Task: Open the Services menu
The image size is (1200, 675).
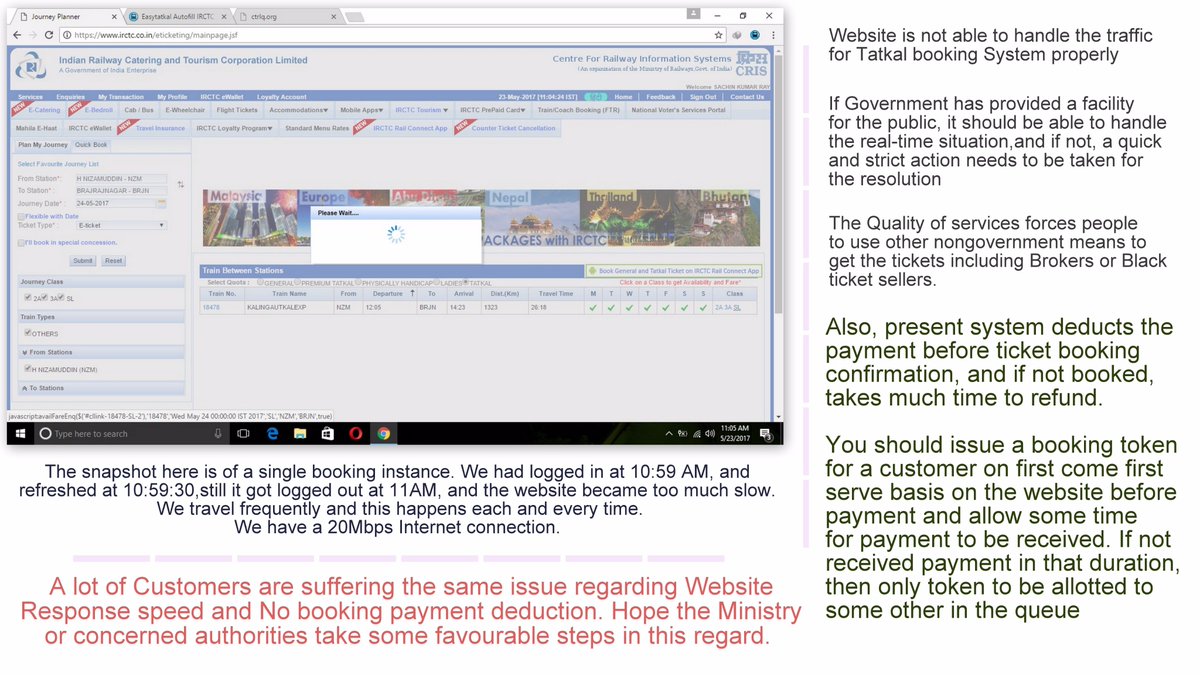Action: [x=30, y=97]
